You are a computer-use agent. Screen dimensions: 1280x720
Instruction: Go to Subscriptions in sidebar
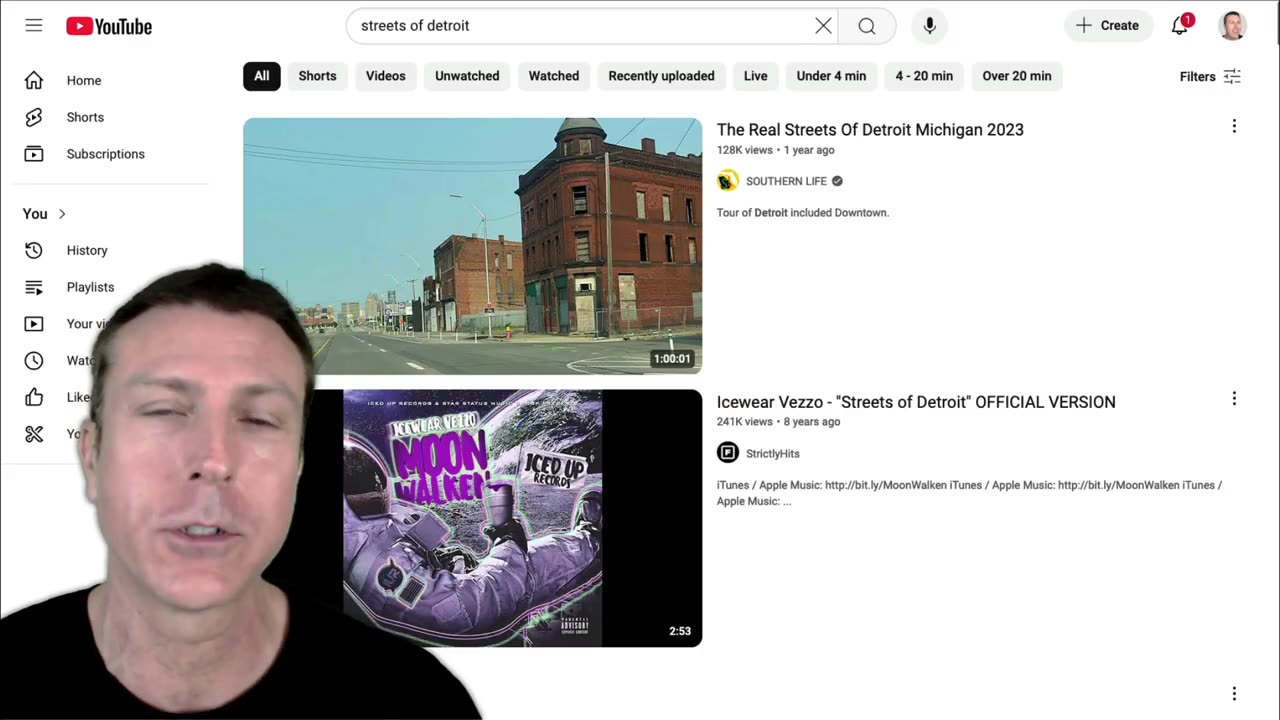point(106,154)
